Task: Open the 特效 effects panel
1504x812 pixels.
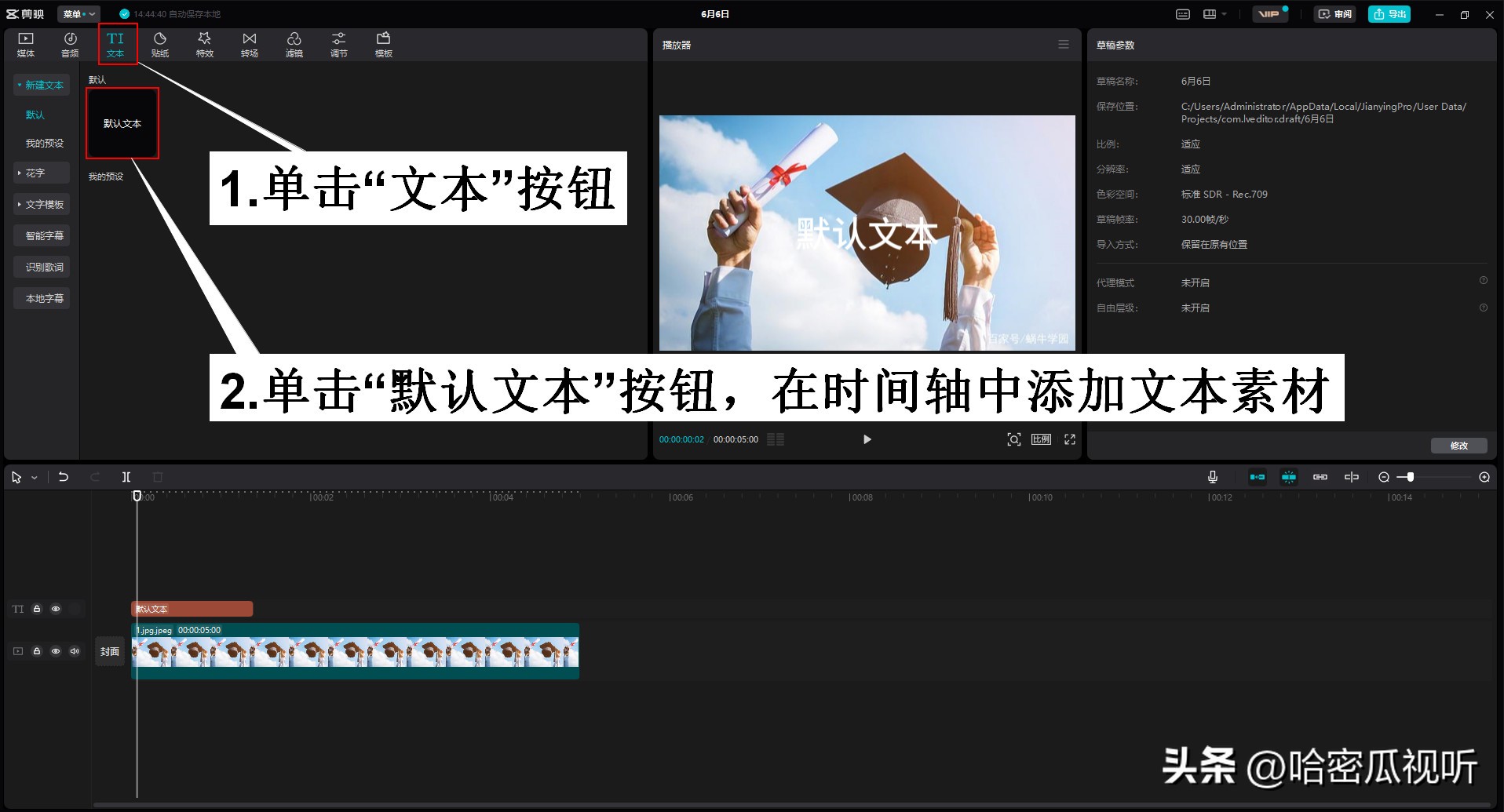Action: coord(204,43)
